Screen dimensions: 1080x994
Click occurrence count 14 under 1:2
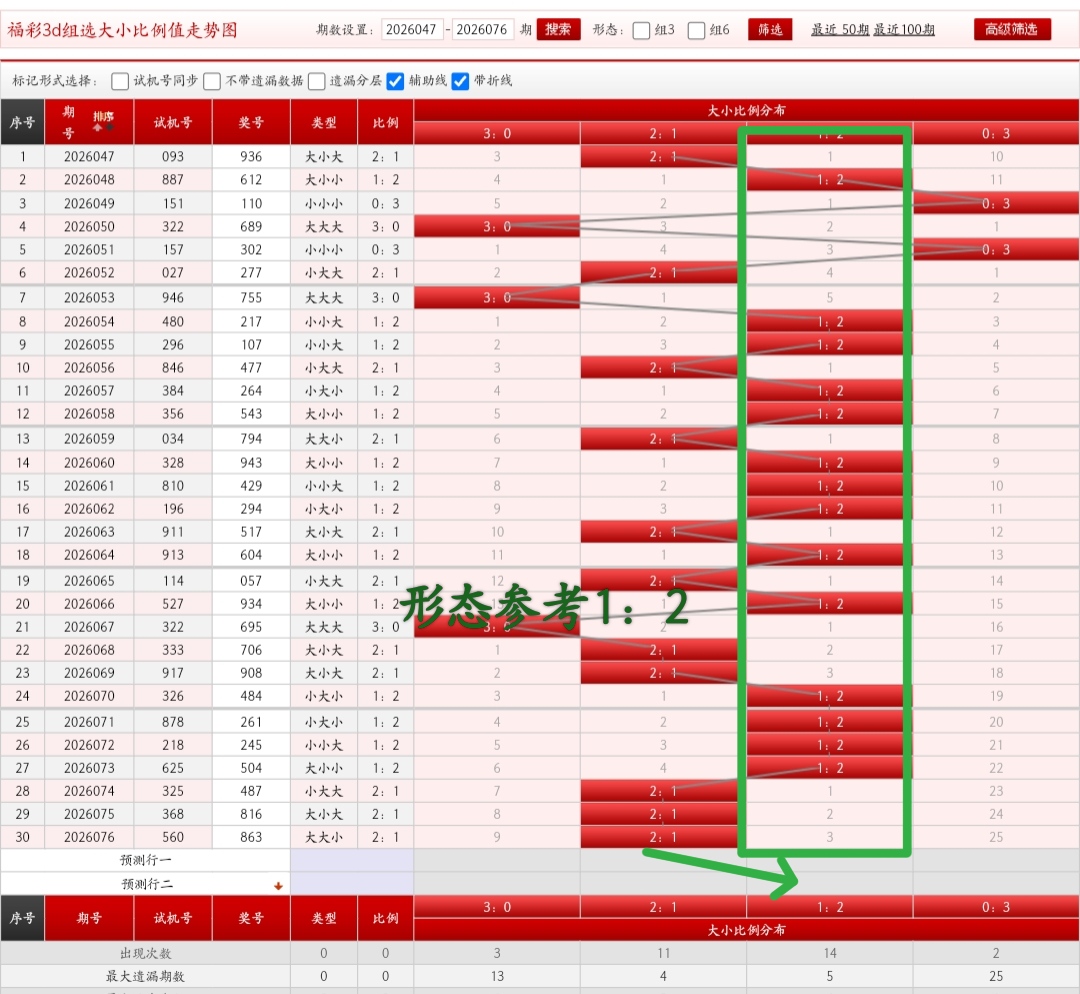(829, 953)
